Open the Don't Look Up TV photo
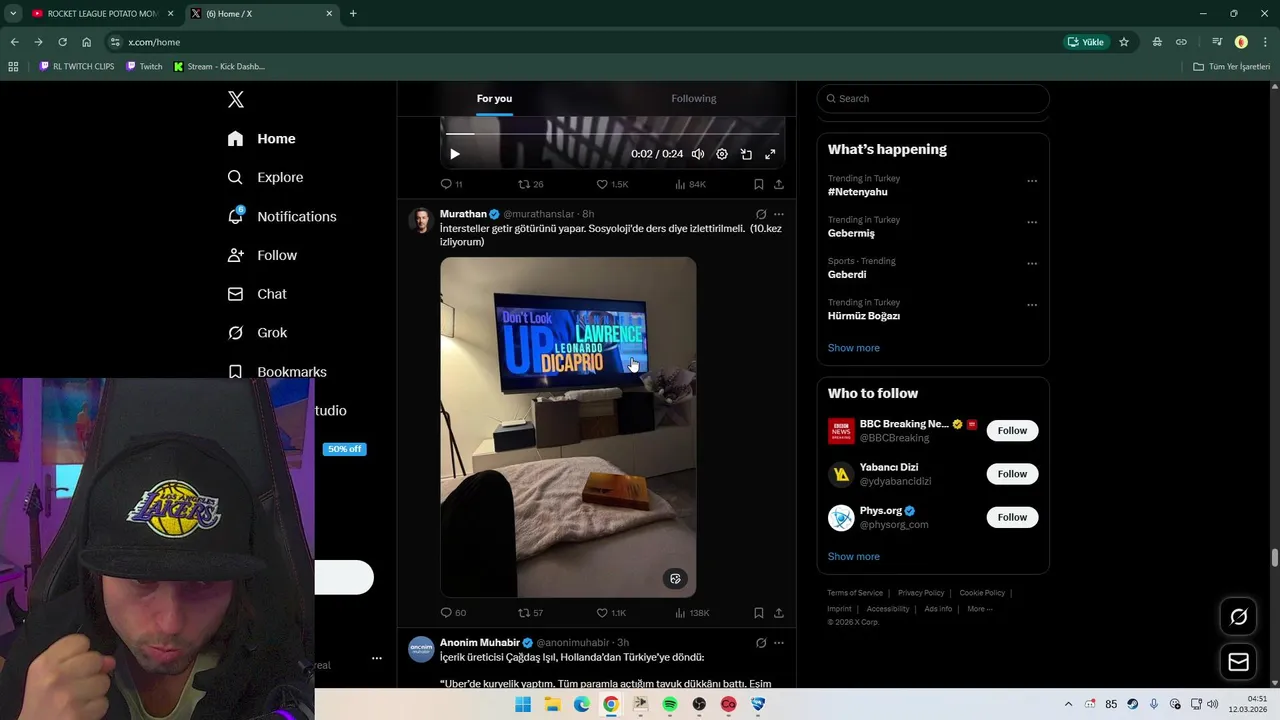 (568, 427)
